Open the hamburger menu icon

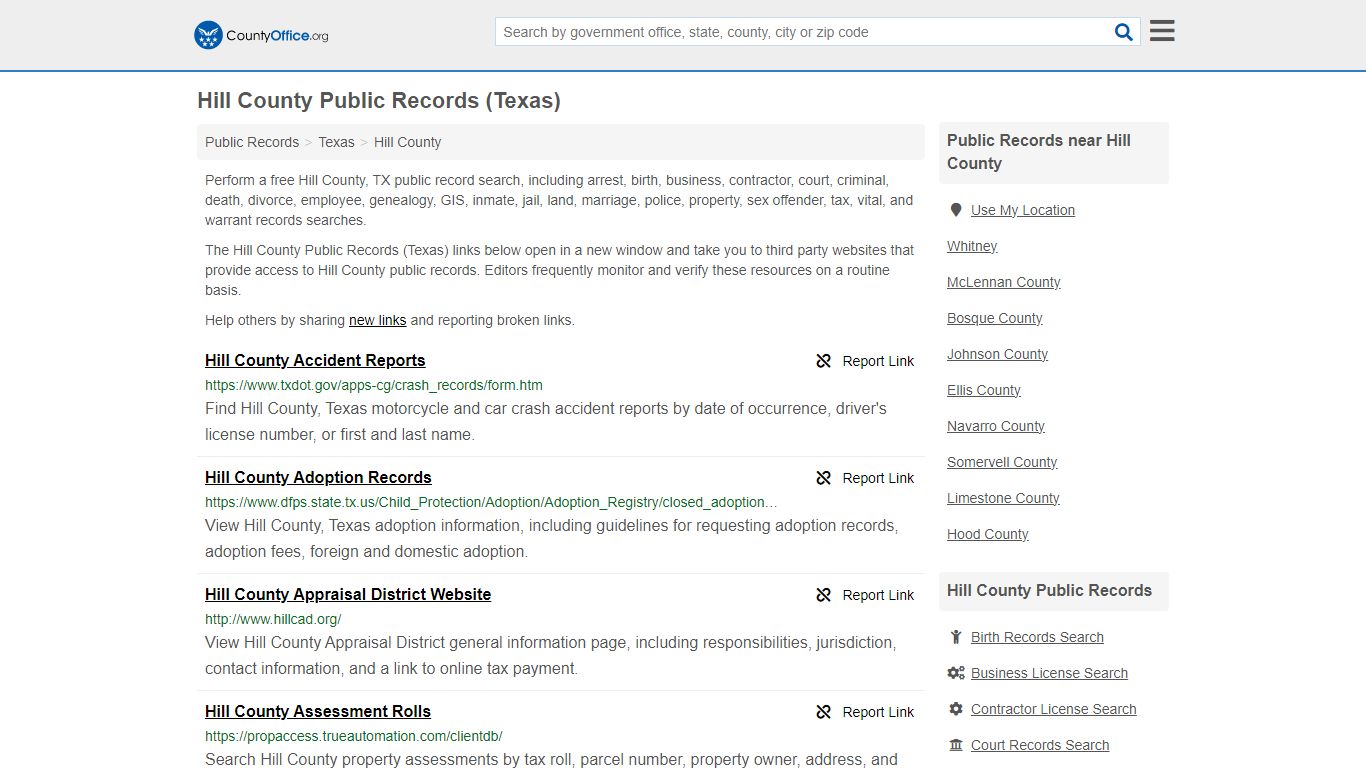point(1162,31)
